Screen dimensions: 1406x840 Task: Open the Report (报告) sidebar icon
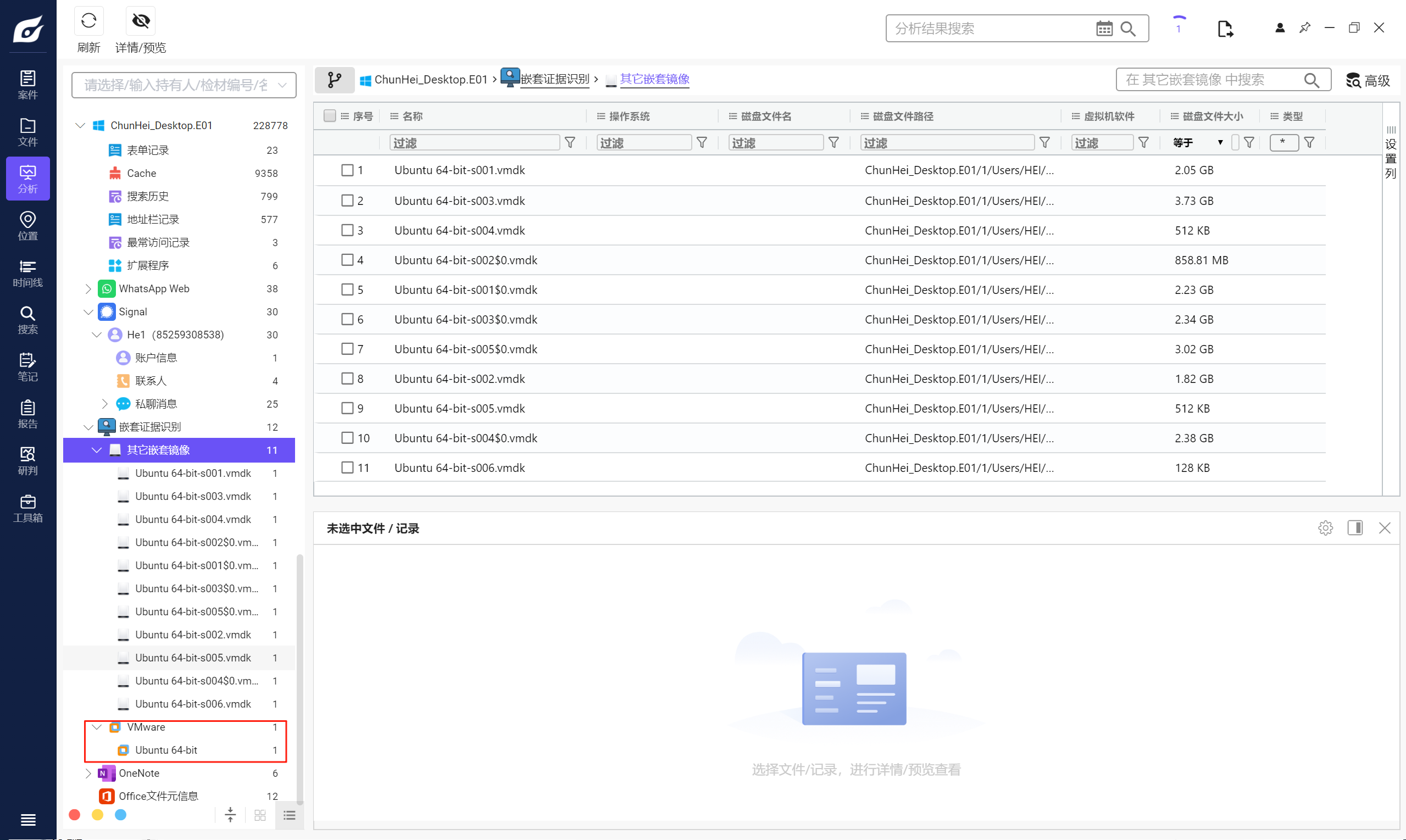(x=27, y=414)
